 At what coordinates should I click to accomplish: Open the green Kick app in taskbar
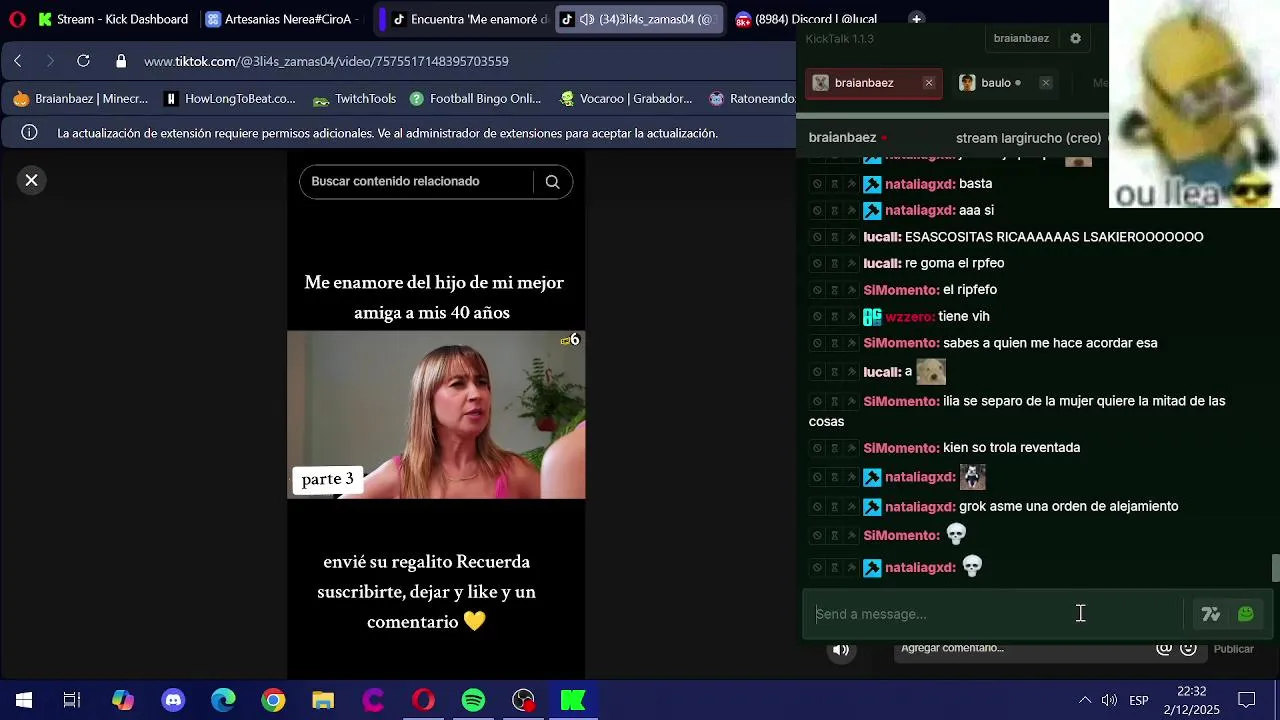pyautogui.click(x=573, y=700)
